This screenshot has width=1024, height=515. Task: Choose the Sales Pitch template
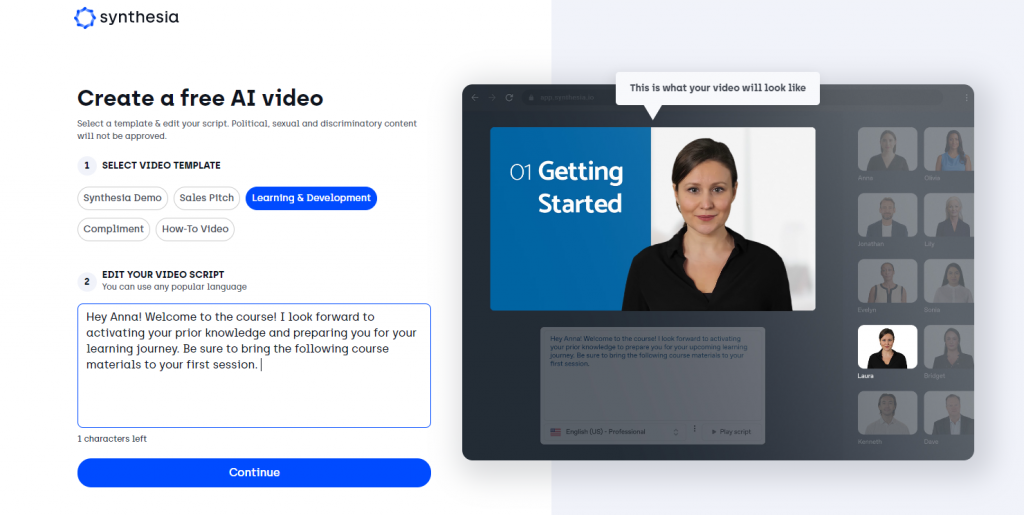coord(206,198)
